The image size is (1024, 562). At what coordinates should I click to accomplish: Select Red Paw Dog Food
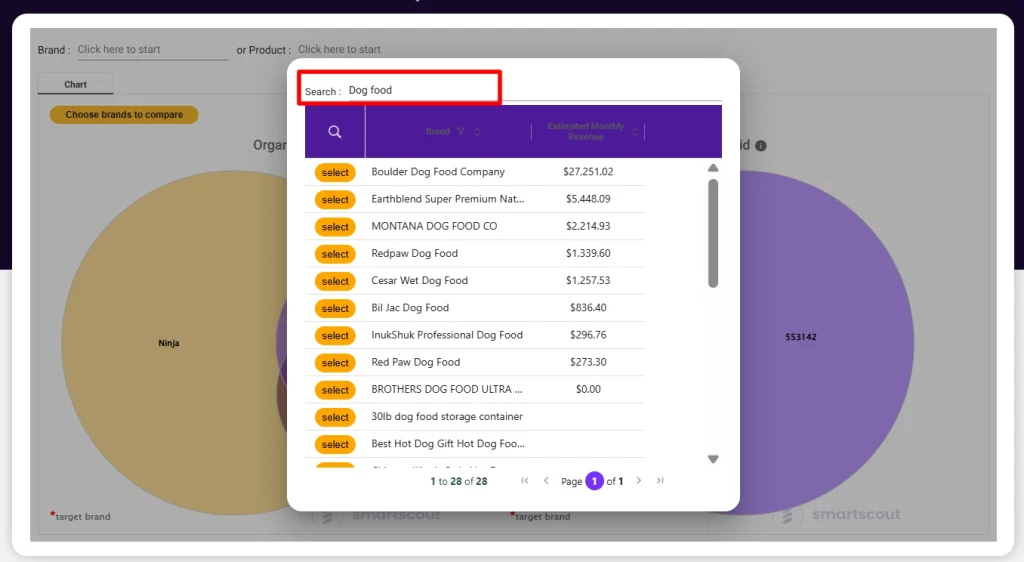pyautogui.click(x=335, y=363)
